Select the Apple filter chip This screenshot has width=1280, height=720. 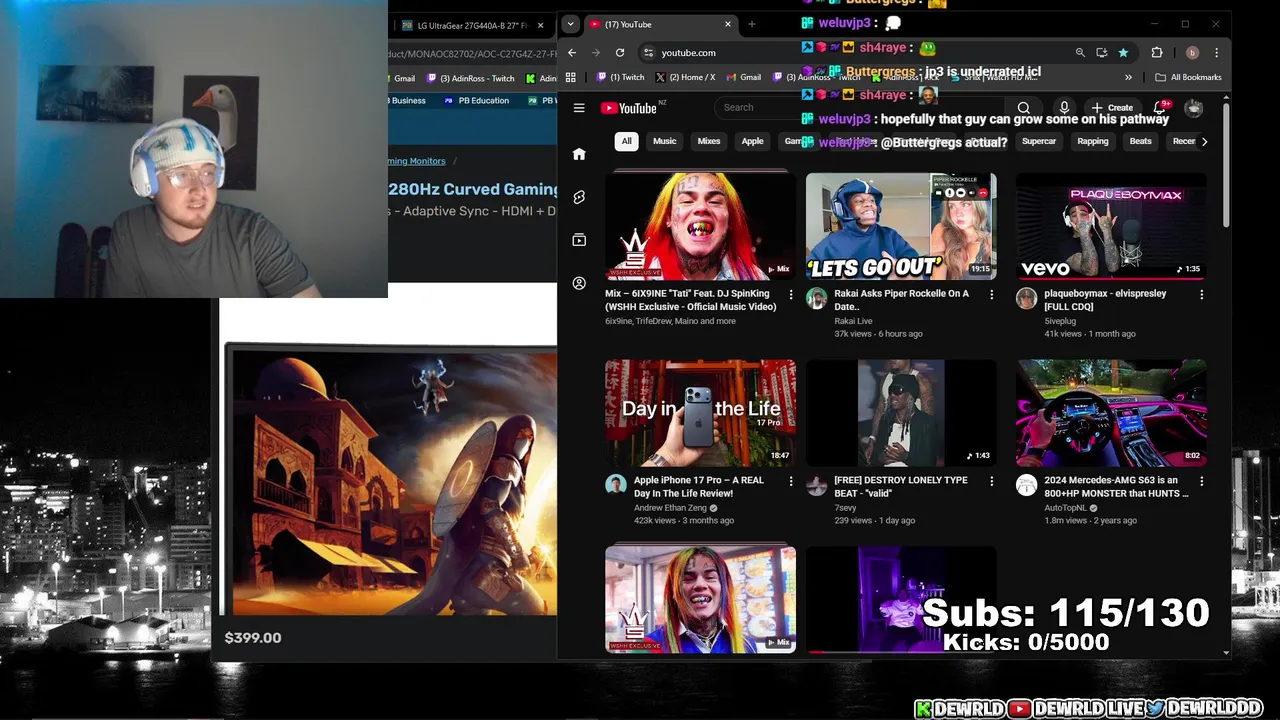point(752,141)
